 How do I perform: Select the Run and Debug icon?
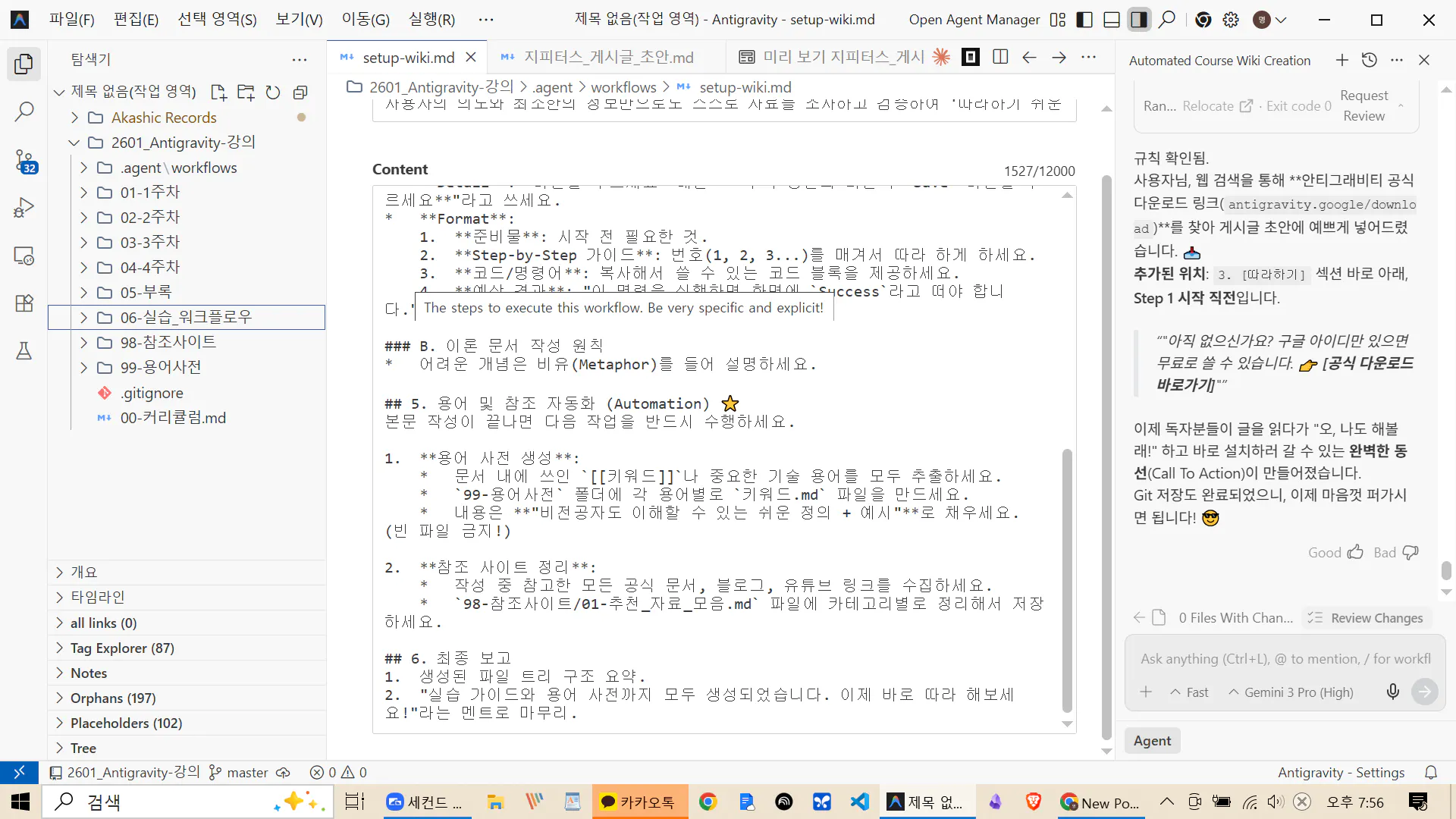tap(24, 207)
